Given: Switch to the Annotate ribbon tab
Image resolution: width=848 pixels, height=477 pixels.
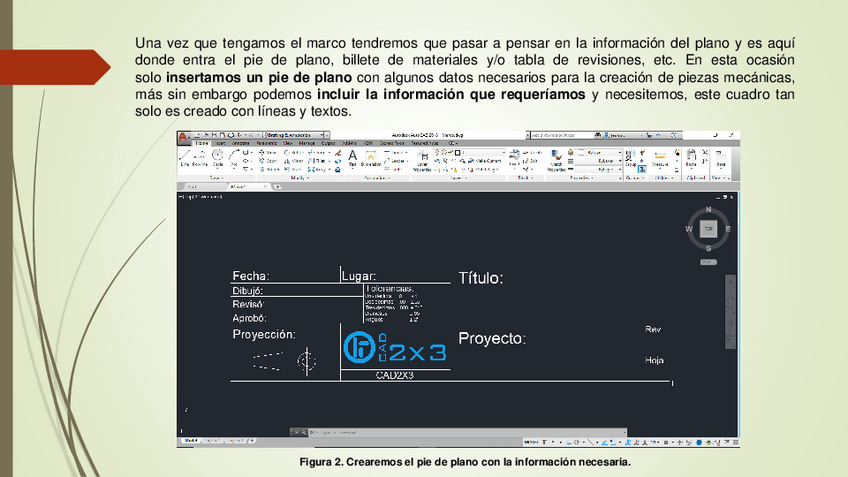Looking at the screenshot, I should pos(241,143).
